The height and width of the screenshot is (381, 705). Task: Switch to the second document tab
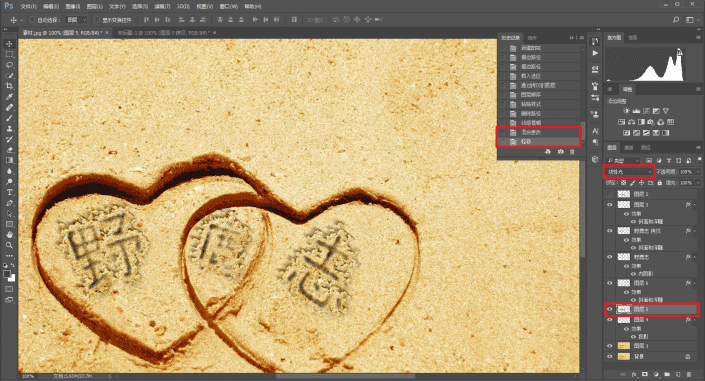[164, 33]
